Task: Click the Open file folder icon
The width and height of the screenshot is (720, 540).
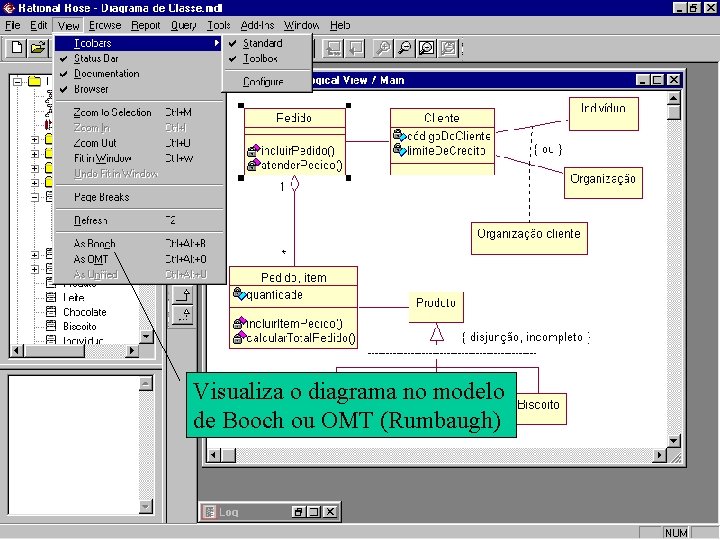Action: tap(38, 48)
